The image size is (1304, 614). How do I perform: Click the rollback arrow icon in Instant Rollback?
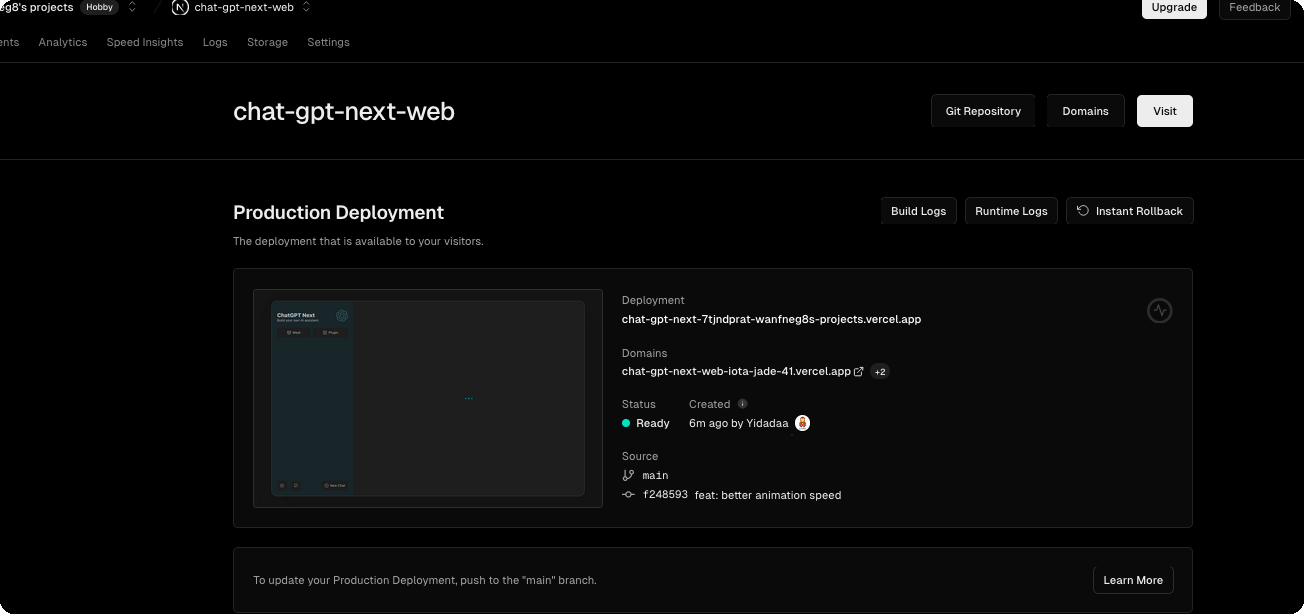[1083, 211]
